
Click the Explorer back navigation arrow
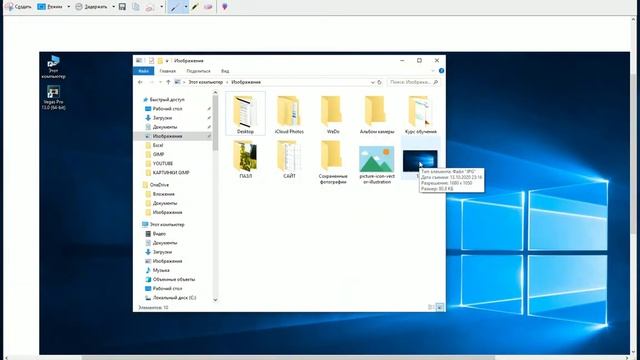[x=140, y=82]
